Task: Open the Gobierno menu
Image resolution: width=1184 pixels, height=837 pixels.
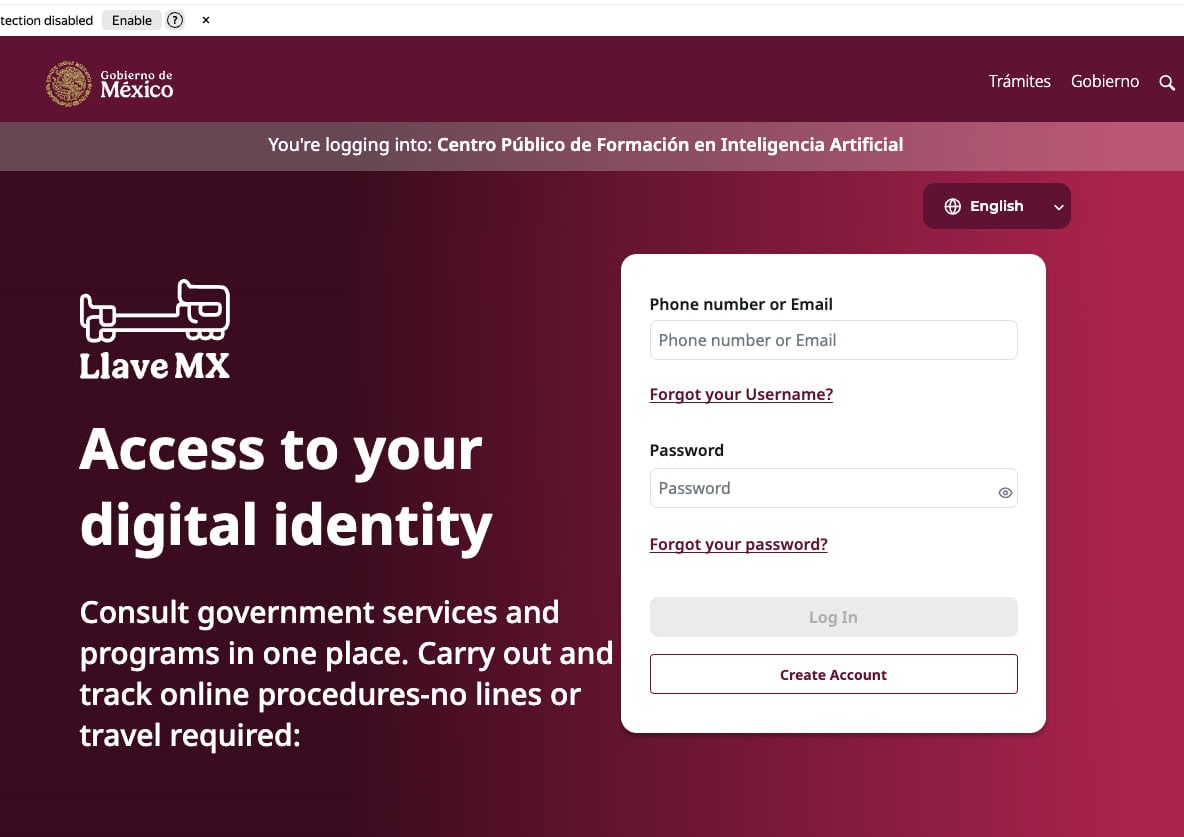Action: 1104,82
